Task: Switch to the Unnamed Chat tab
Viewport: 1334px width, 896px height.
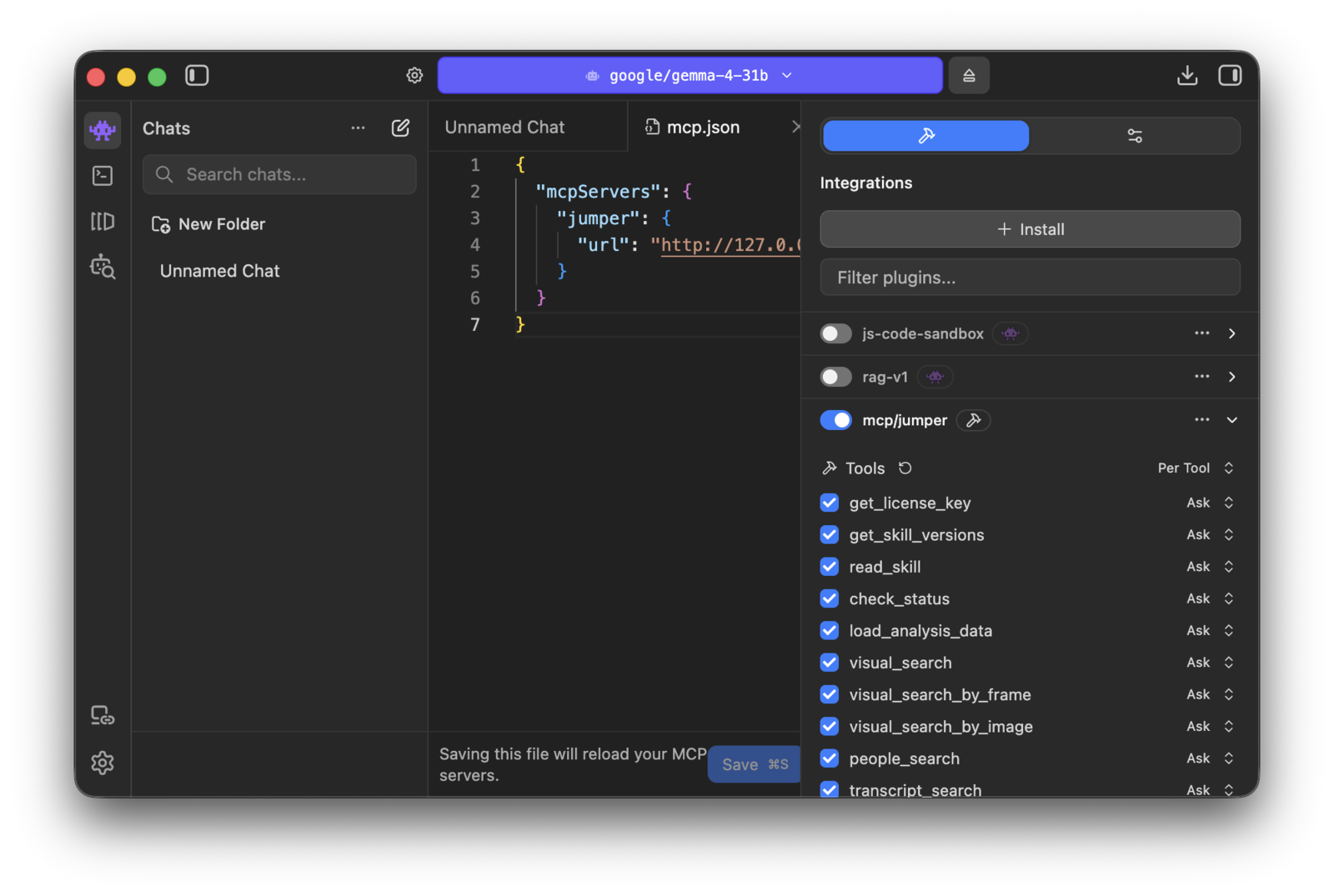Action: click(528, 127)
